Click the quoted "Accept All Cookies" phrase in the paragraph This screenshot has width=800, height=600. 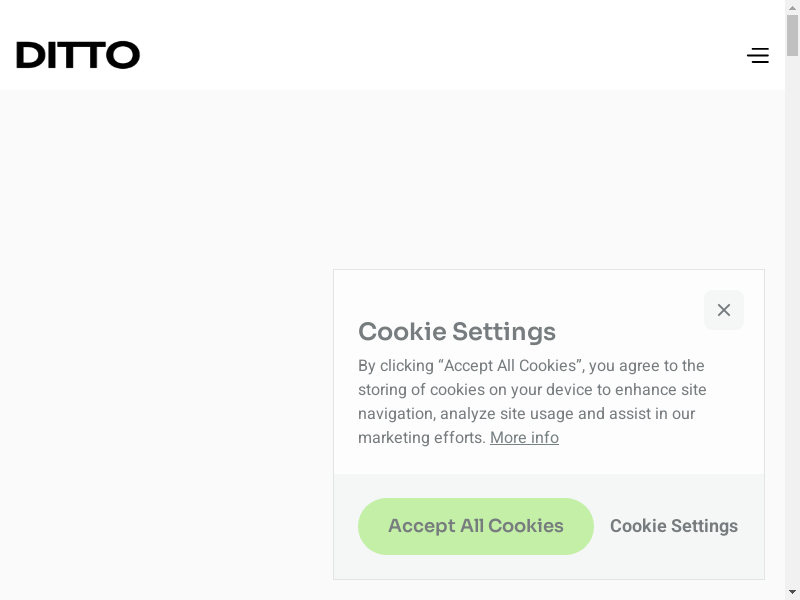(508, 366)
